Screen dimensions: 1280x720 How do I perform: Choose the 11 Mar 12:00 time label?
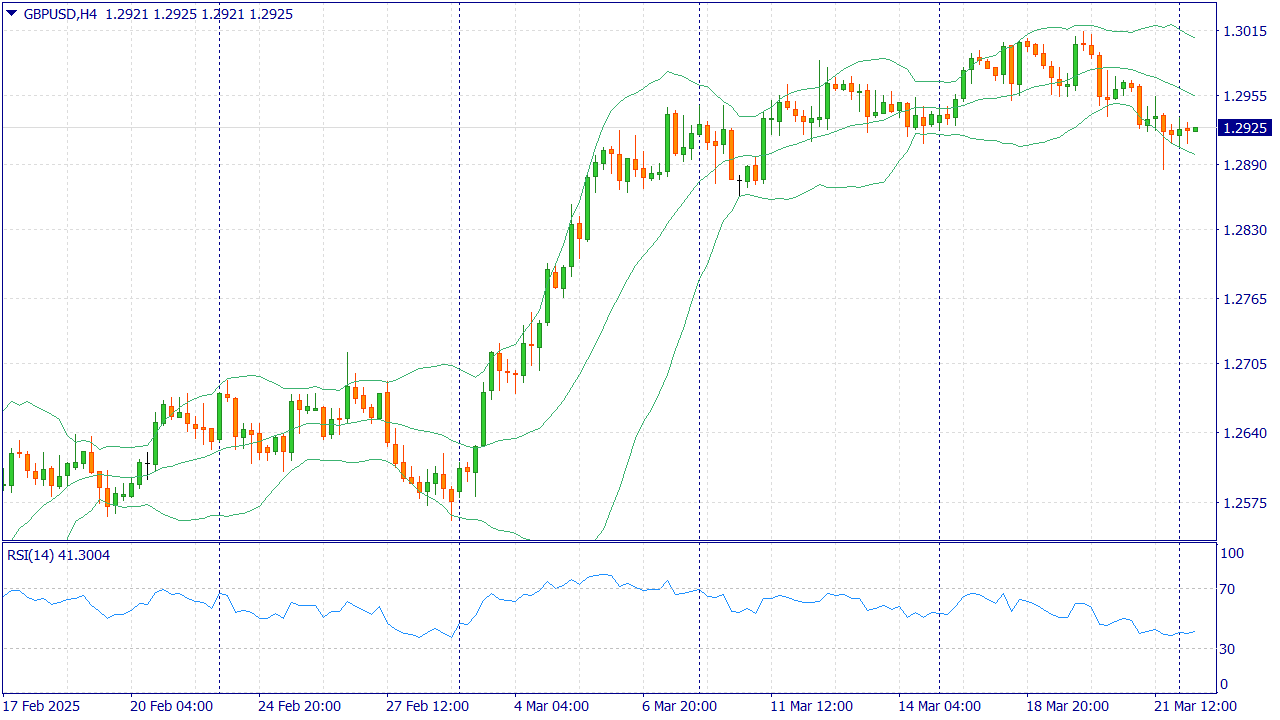tap(810, 706)
